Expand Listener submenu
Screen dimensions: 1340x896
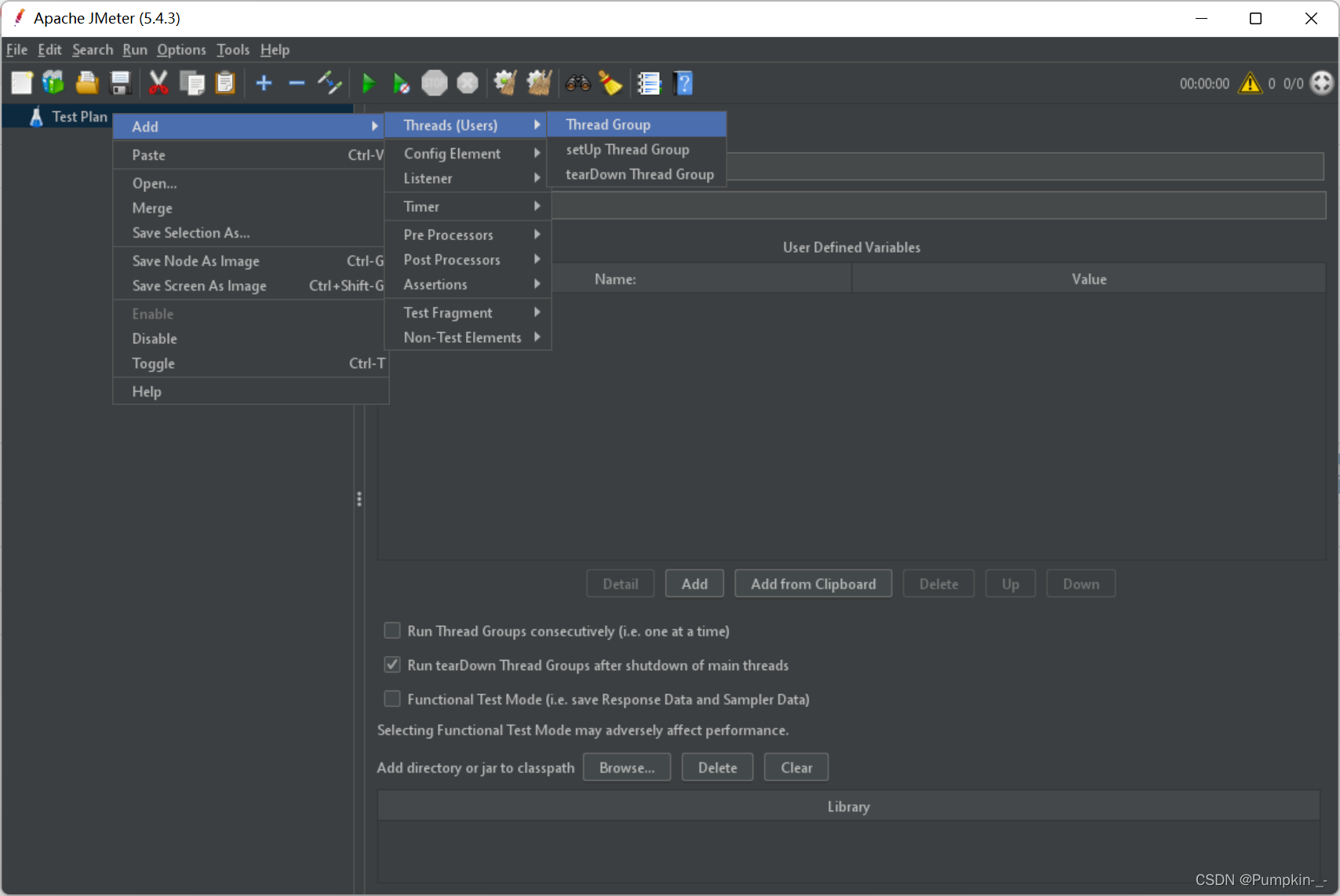click(468, 178)
